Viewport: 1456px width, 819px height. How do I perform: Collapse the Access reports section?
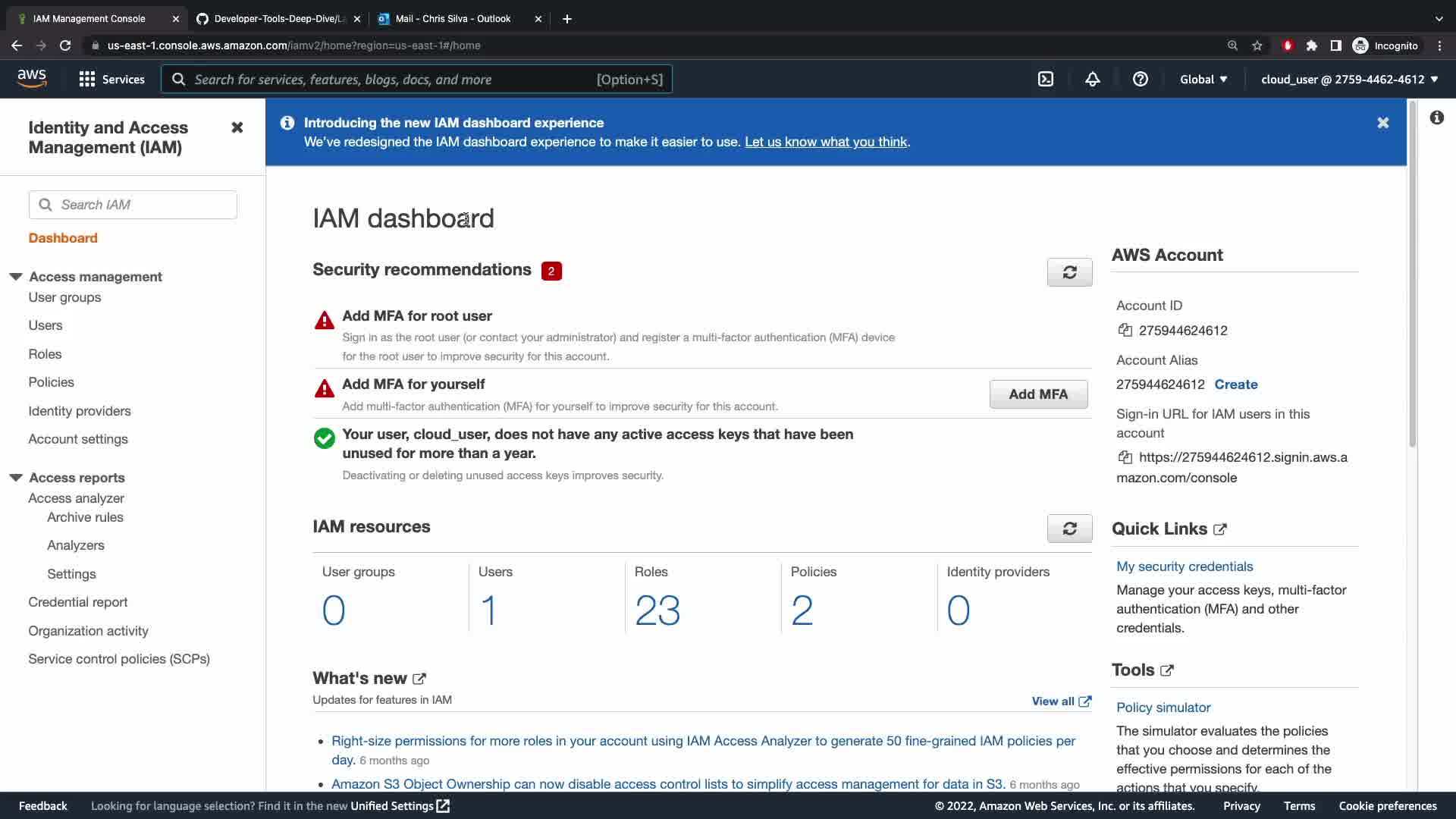16,478
